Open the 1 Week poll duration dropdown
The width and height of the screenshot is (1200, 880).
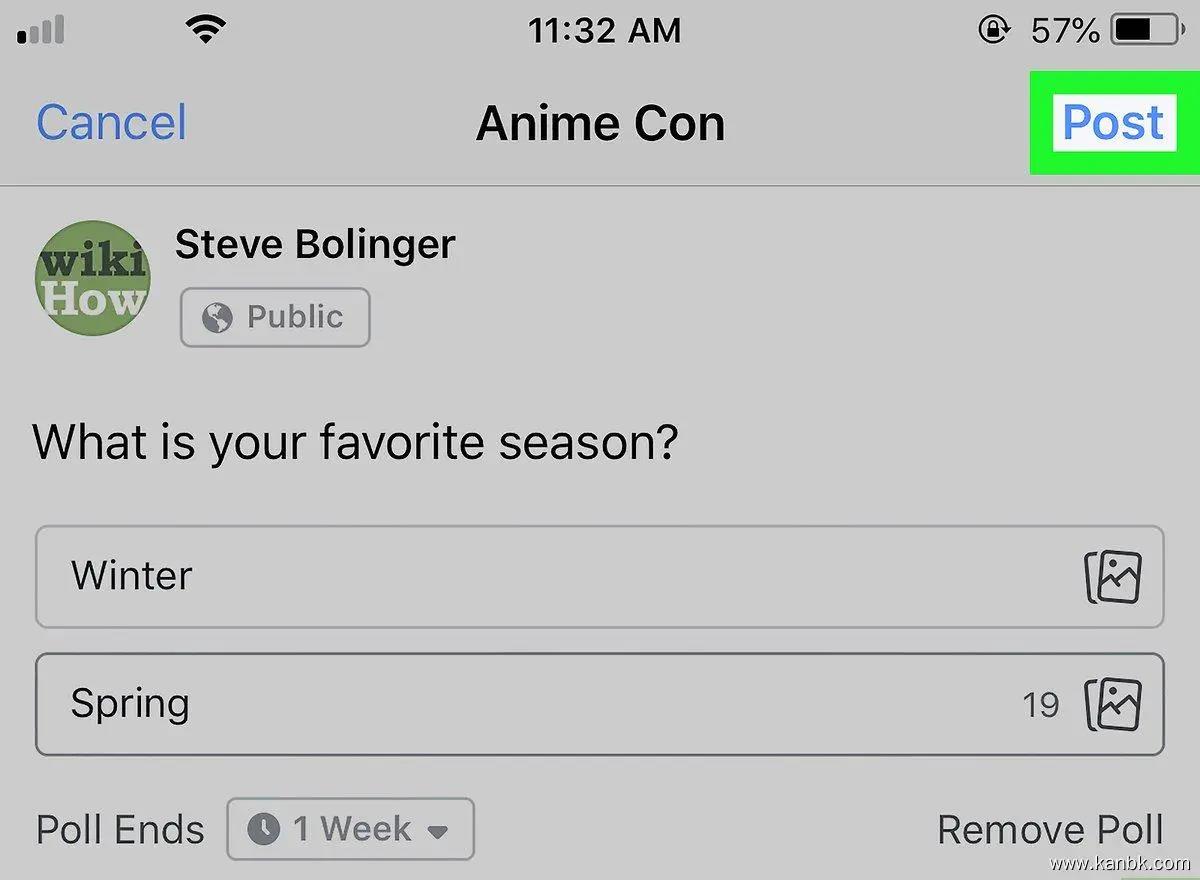click(x=350, y=829)
